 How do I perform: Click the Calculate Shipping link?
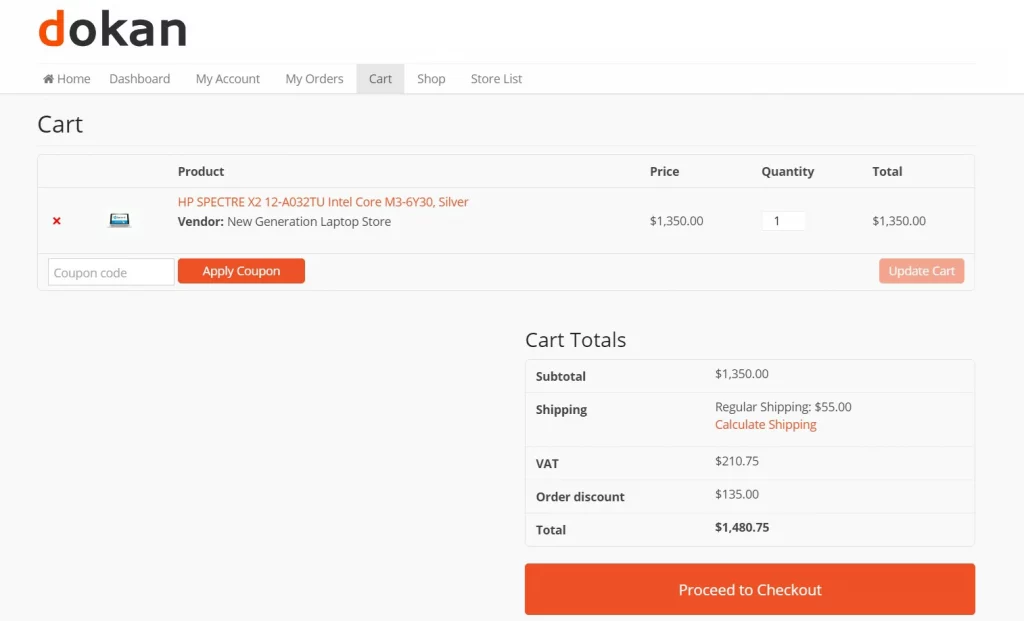point(765,424)
